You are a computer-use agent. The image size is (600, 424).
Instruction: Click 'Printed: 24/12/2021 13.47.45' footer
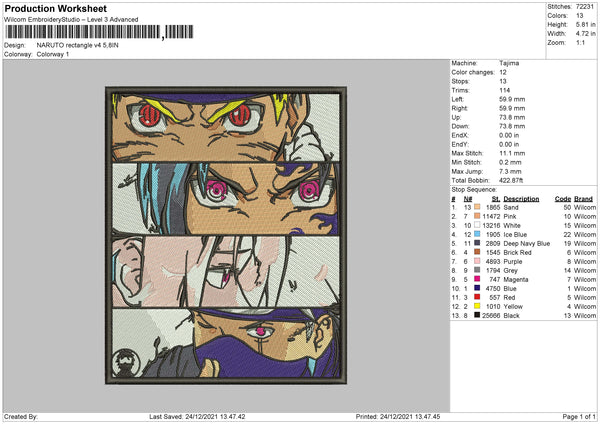click(x=398, y=416)
